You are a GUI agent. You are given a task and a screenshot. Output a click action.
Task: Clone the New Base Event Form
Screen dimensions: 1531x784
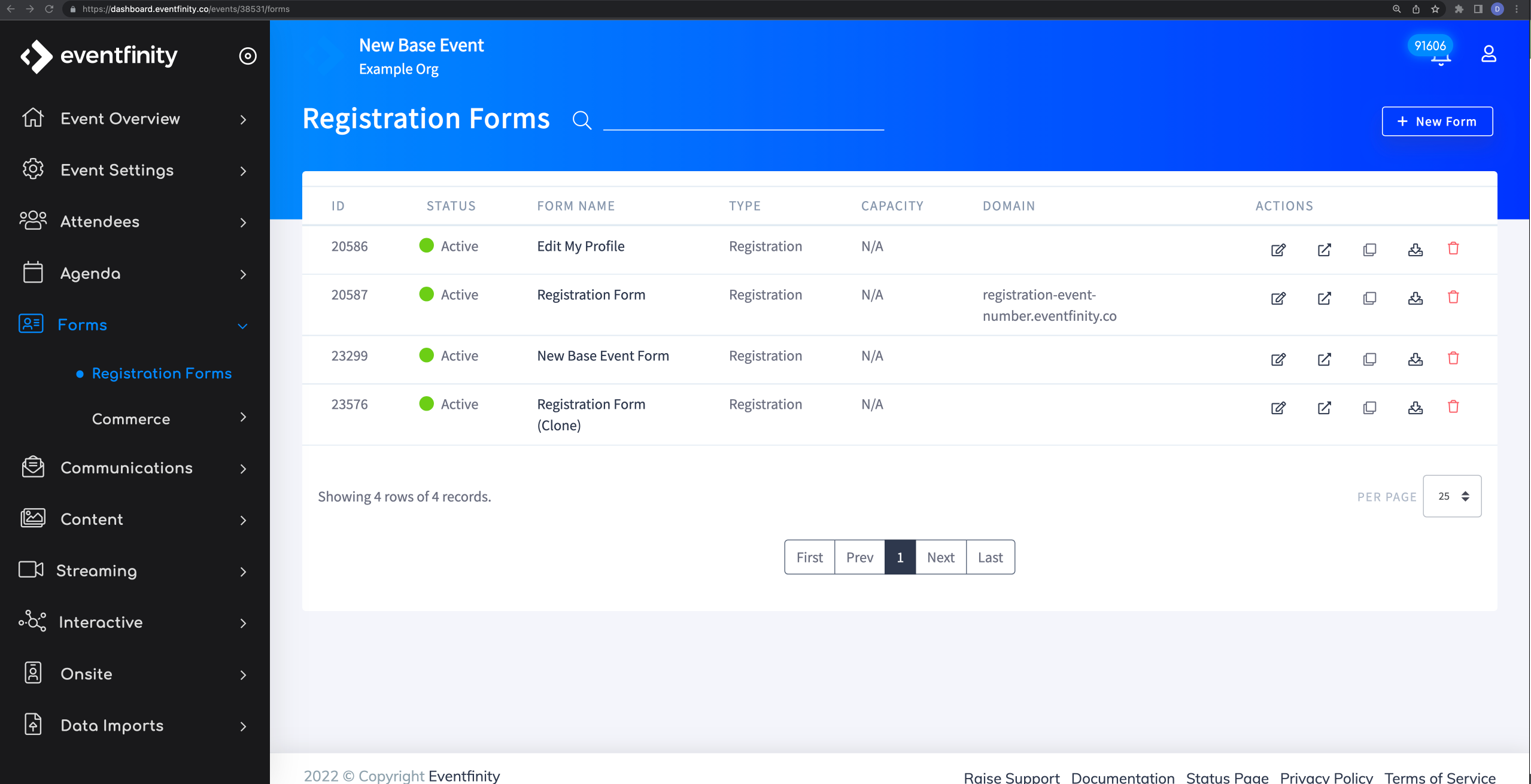1369,359
